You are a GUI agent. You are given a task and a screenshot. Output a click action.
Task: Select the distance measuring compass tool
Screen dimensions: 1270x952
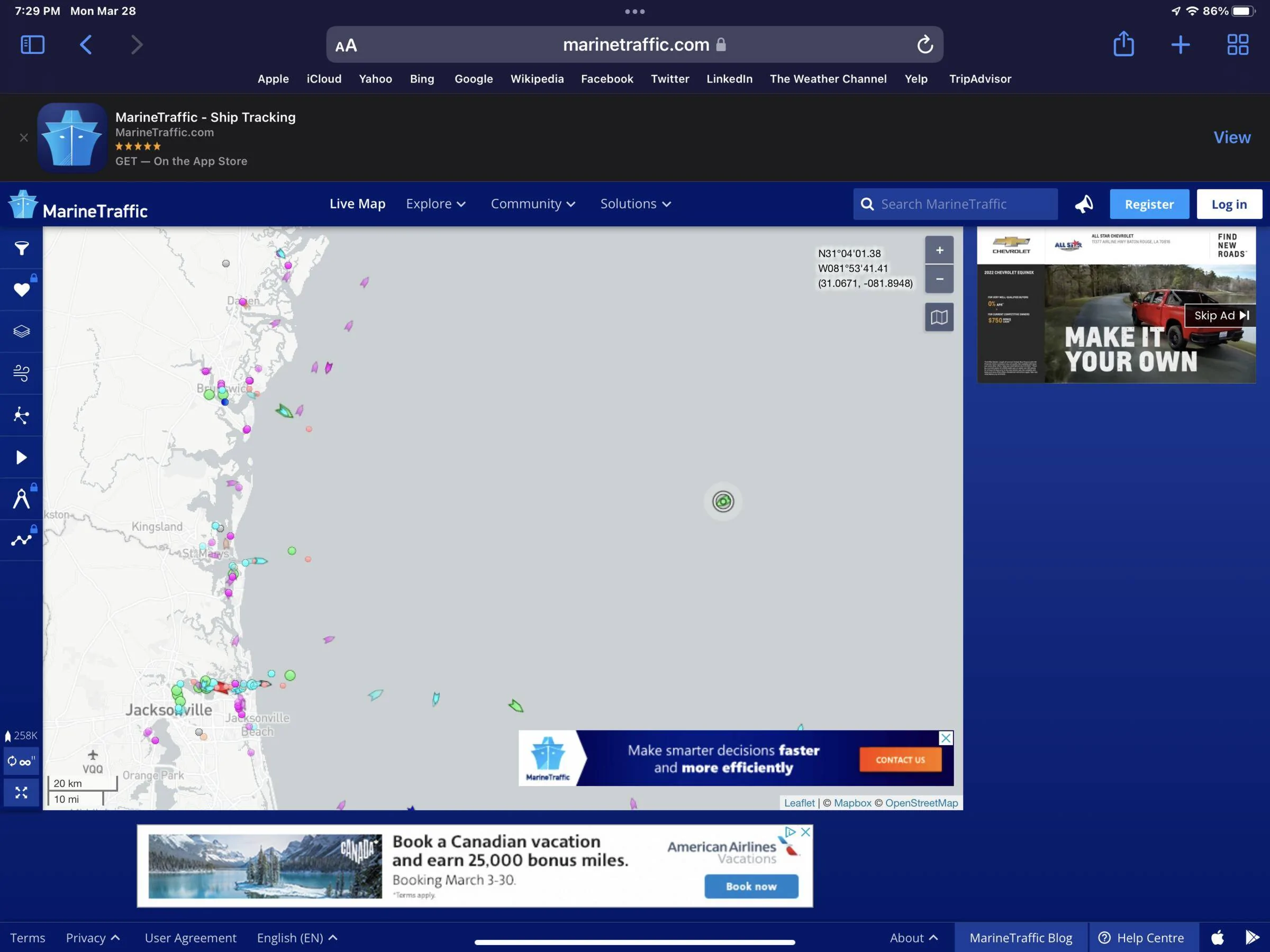tap(21, 499)
